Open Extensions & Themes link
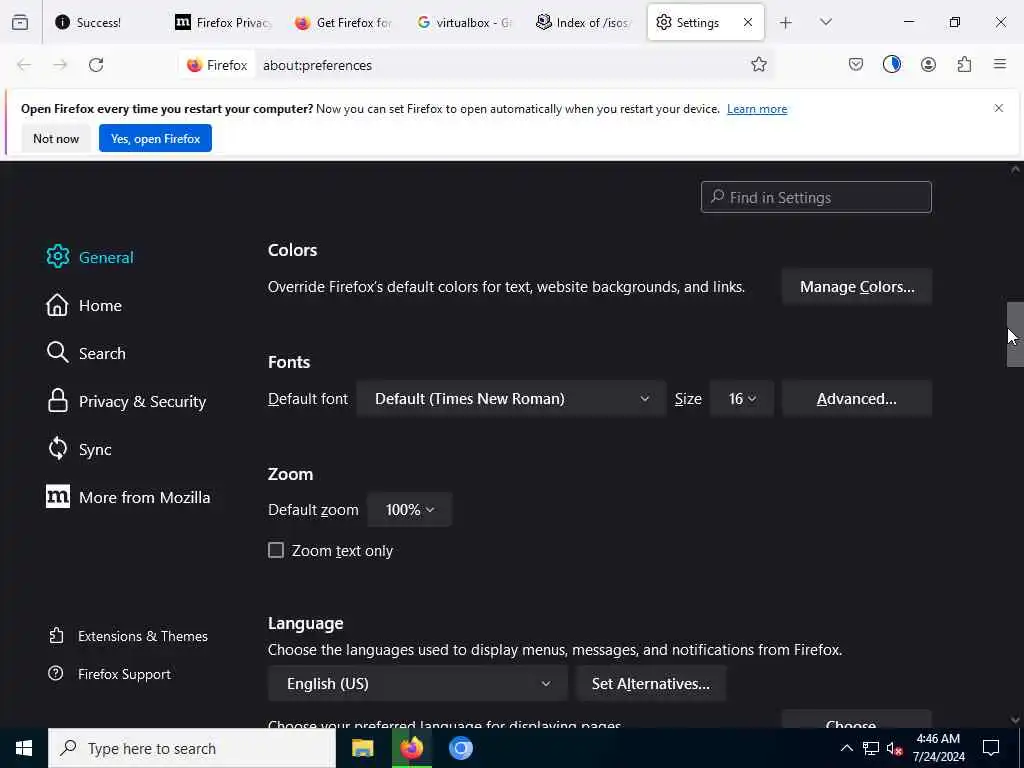 (x=129, y=636)
